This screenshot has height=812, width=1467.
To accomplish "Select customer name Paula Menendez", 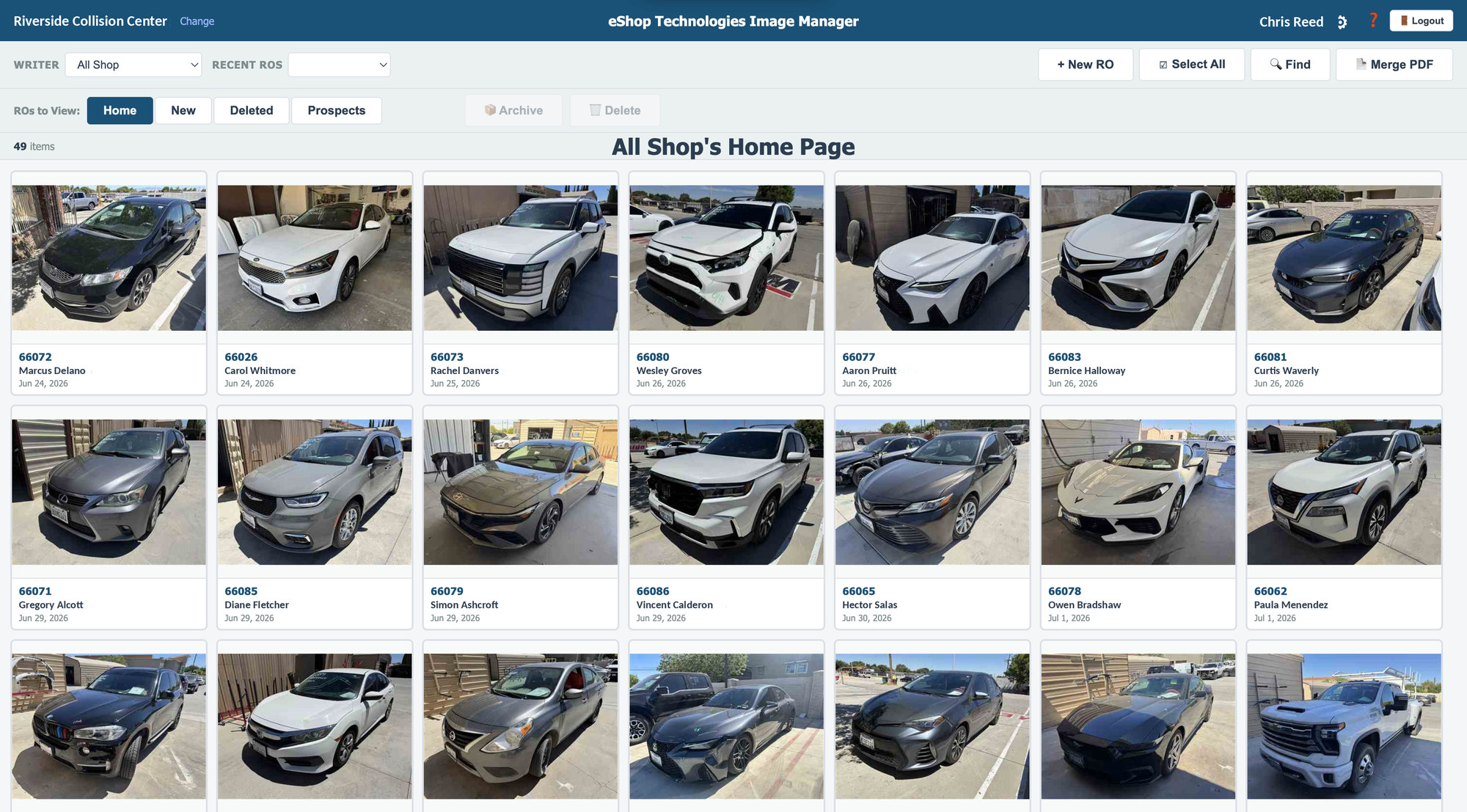I will 1291,605.
